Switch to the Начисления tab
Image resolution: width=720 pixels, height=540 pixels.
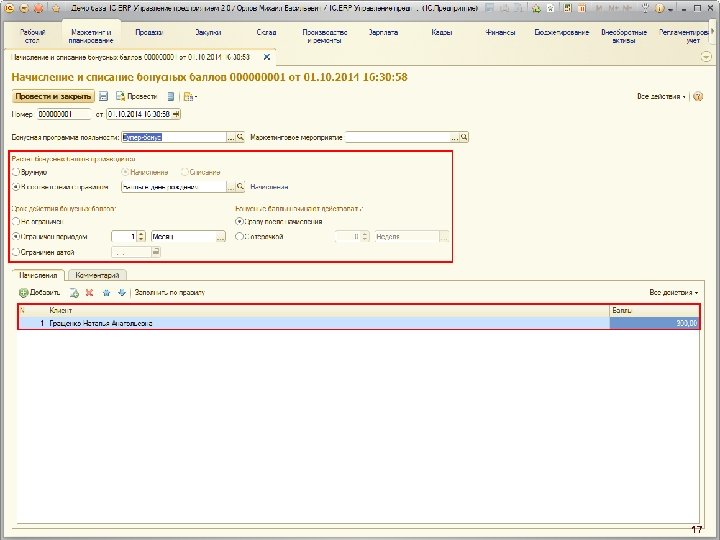coord(38,275)
